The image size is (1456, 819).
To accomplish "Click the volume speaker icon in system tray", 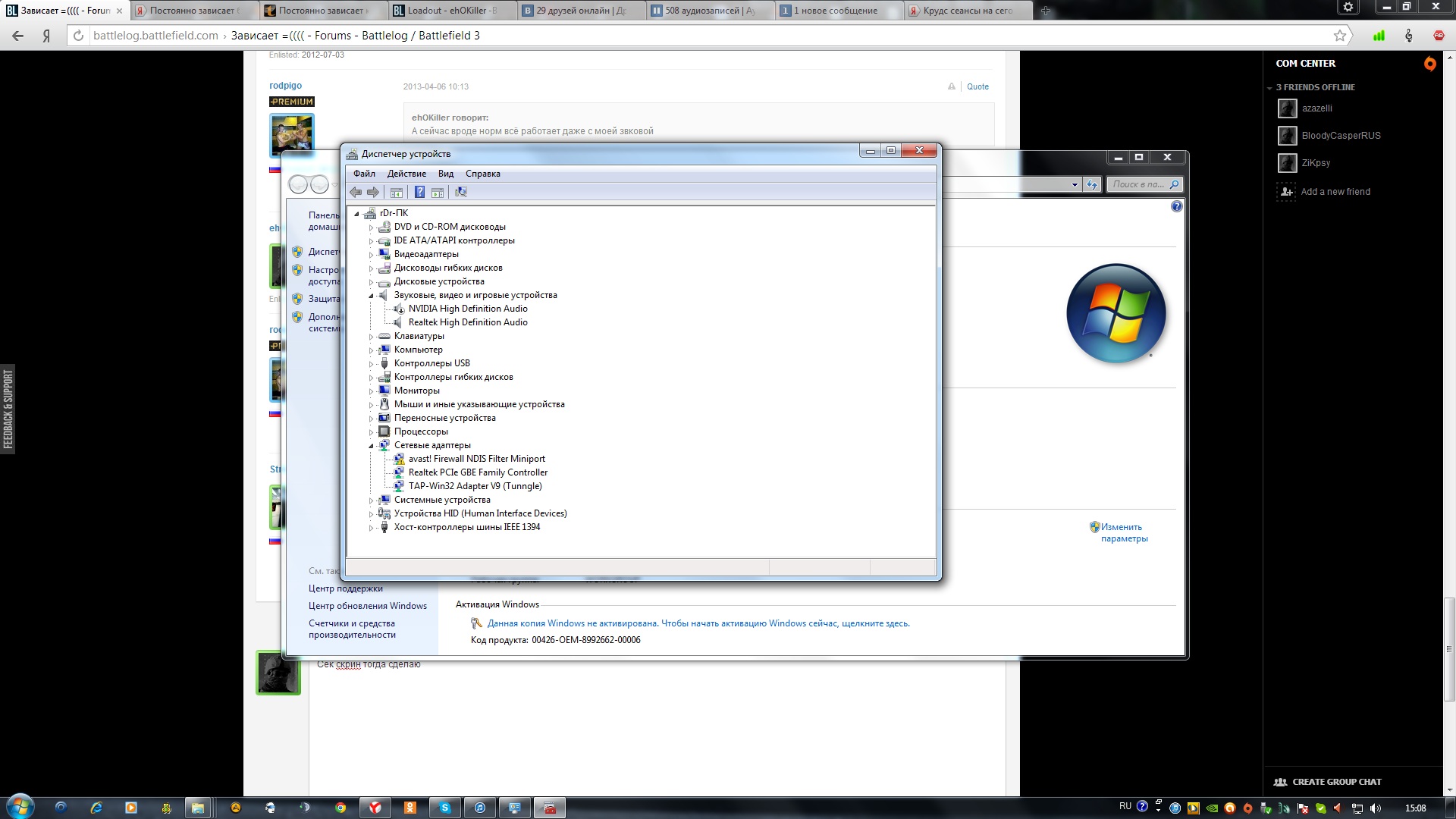I will pos(1376,808).
